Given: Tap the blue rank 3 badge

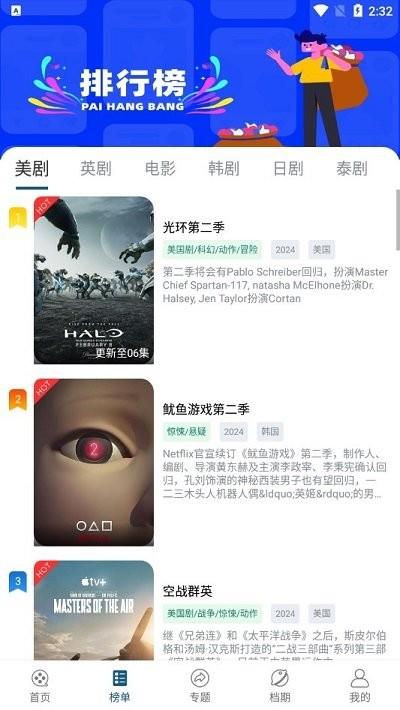Looking at the screenshot, I should [18, 581].
